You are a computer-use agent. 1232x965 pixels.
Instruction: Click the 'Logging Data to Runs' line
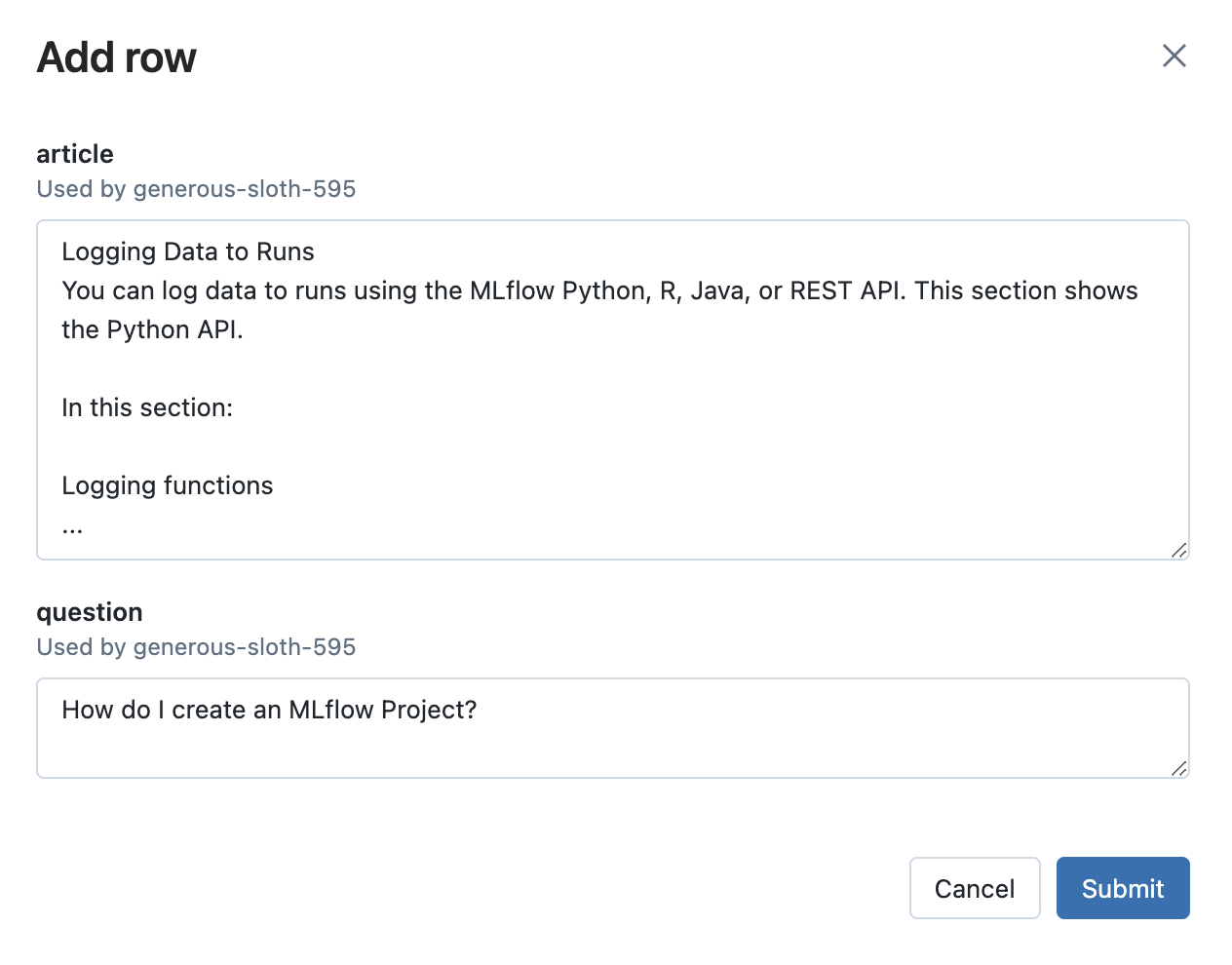188,251
